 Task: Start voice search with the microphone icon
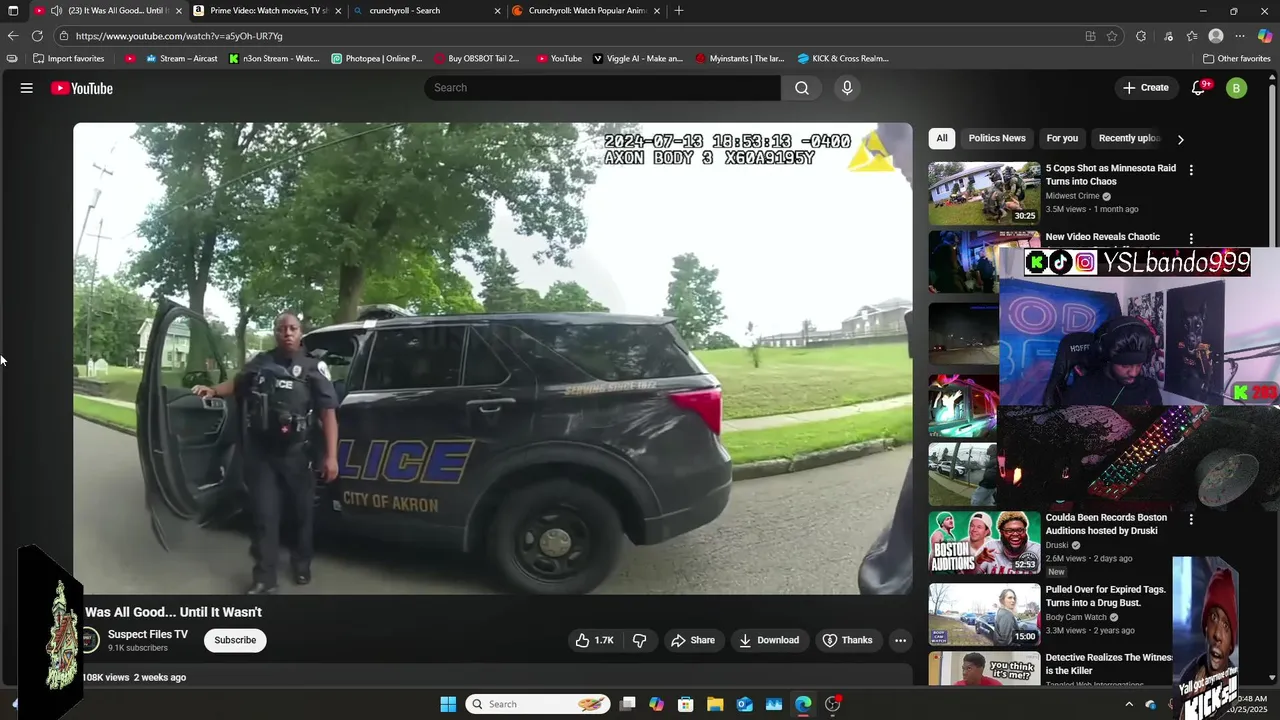point(847,88)
